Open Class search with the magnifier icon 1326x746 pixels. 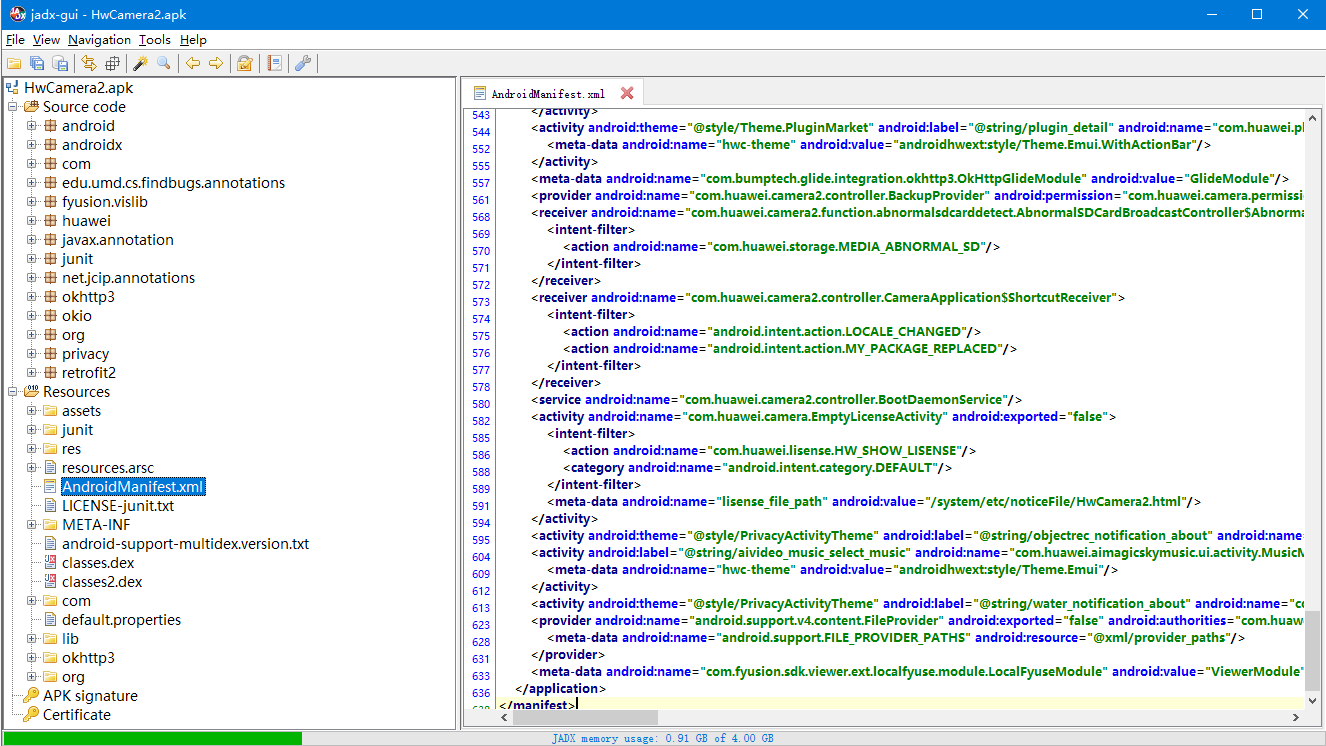pos(163,64)
